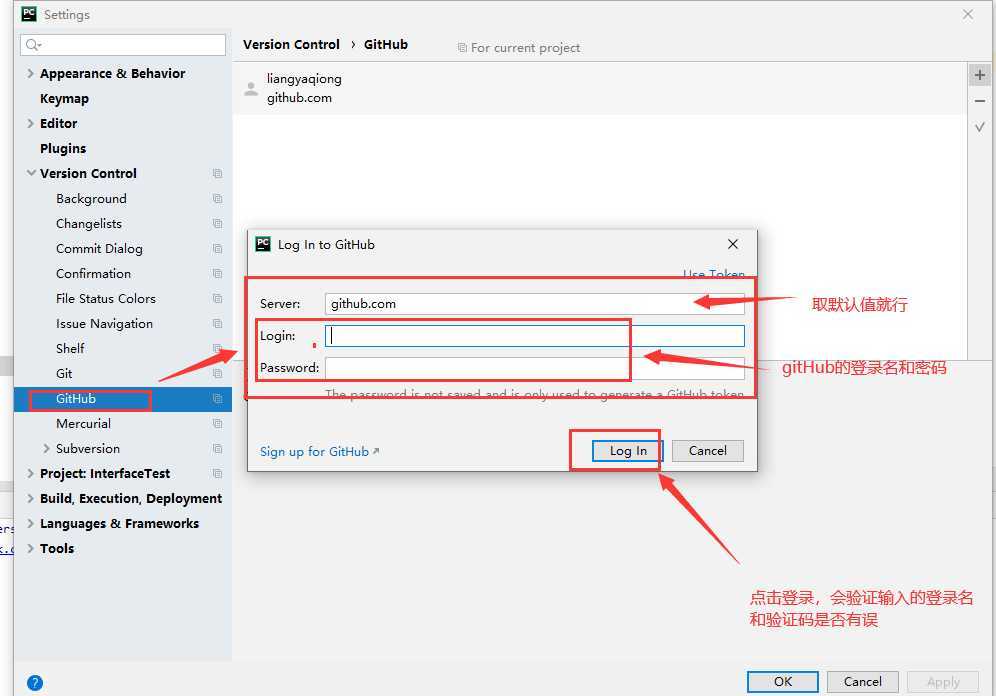Click the remove account minus icon
The width and height of the screenshot is (996, 696).
[x=979, y=101]
